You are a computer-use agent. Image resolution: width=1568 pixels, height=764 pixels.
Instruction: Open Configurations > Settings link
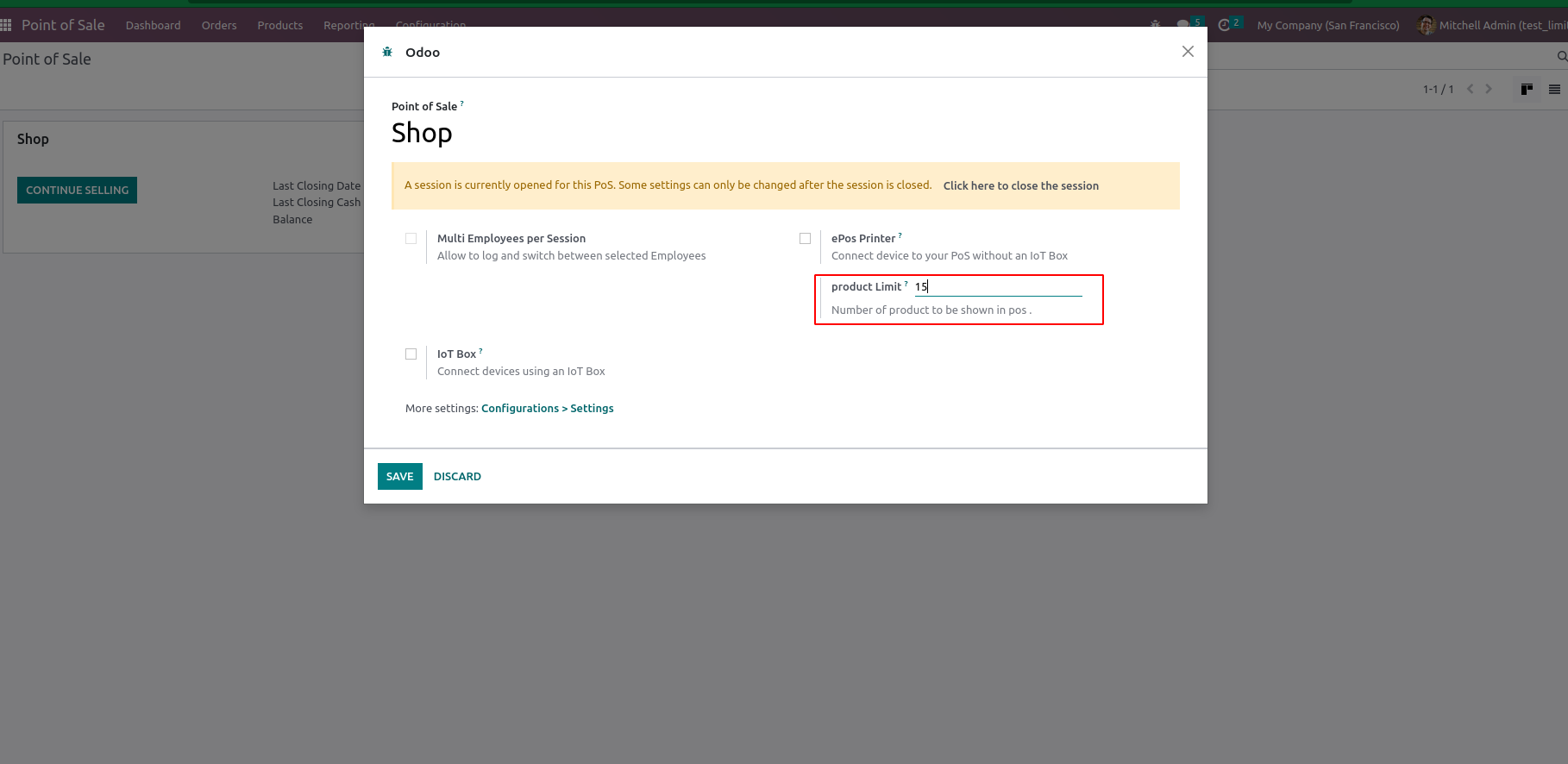click(x=548, y=409)
